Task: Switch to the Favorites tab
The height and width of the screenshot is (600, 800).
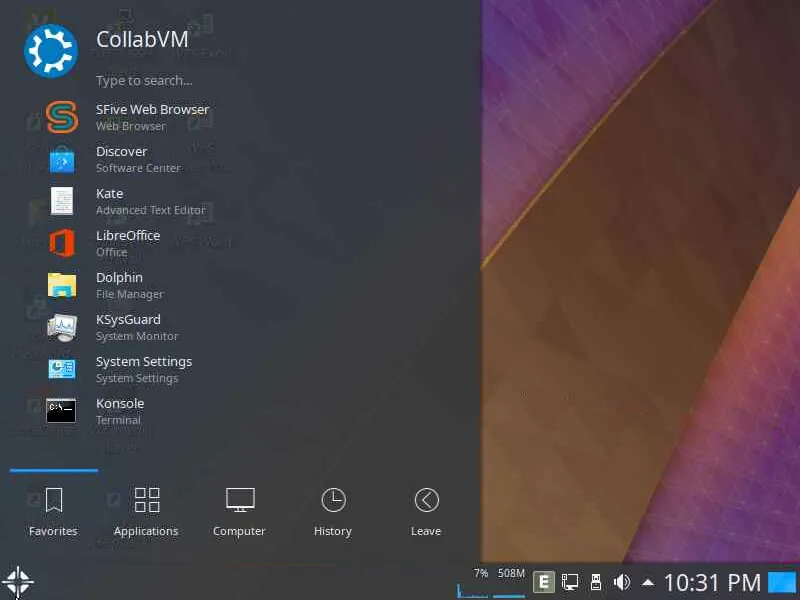Action: pyautogui.click(x=53, y=512)
